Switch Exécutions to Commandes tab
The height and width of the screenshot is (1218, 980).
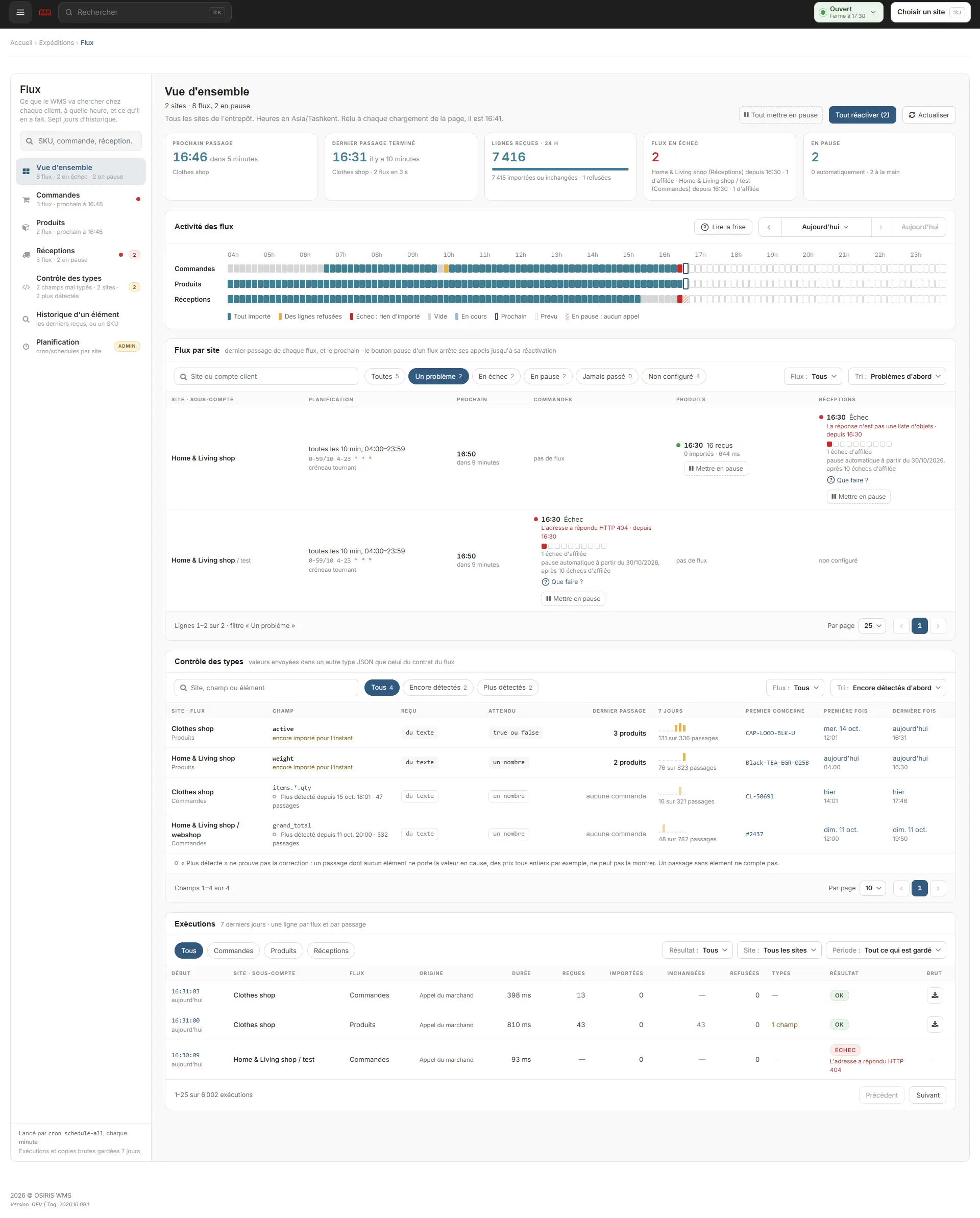tap(233, 951)
